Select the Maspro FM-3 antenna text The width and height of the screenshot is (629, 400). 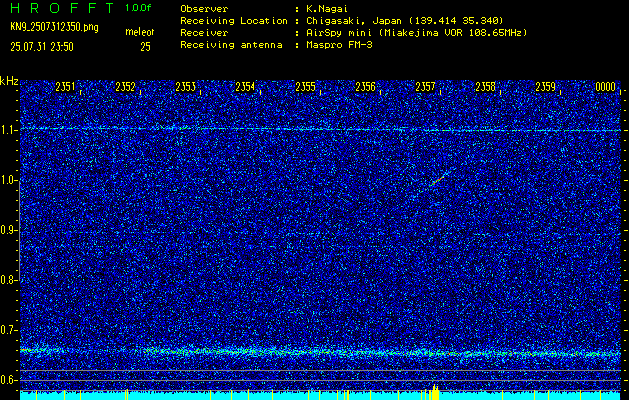pyautogui.click(x=339, y=45)
